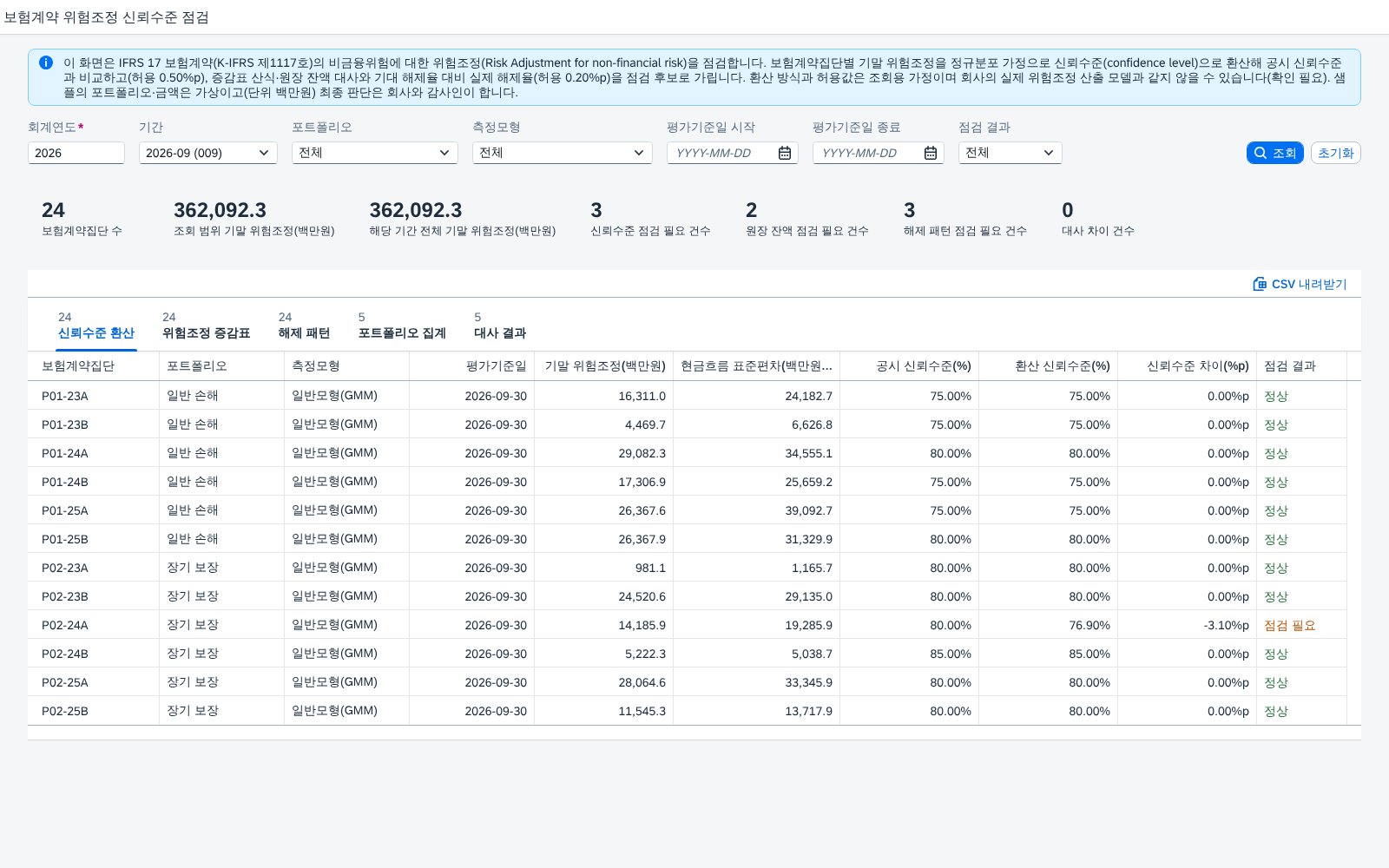Viewport: 1389px width, 868px height.
Task: Click the 981.1 amount in P02-23A row
Action: click(650, 568)
